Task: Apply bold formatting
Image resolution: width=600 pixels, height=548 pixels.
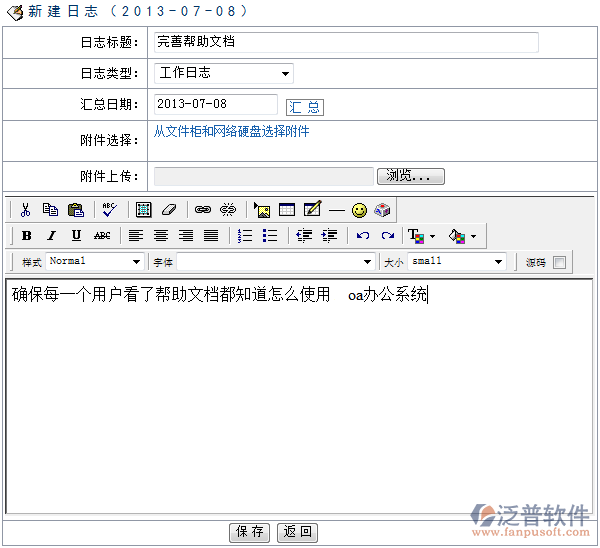Action: pyautogui.click(x=26, y=236)
